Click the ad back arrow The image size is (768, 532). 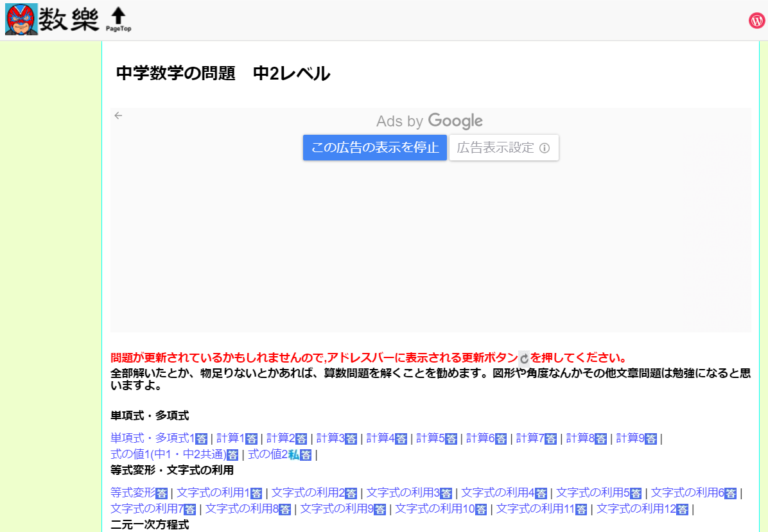pyautogui.click(x=118, y=116)
